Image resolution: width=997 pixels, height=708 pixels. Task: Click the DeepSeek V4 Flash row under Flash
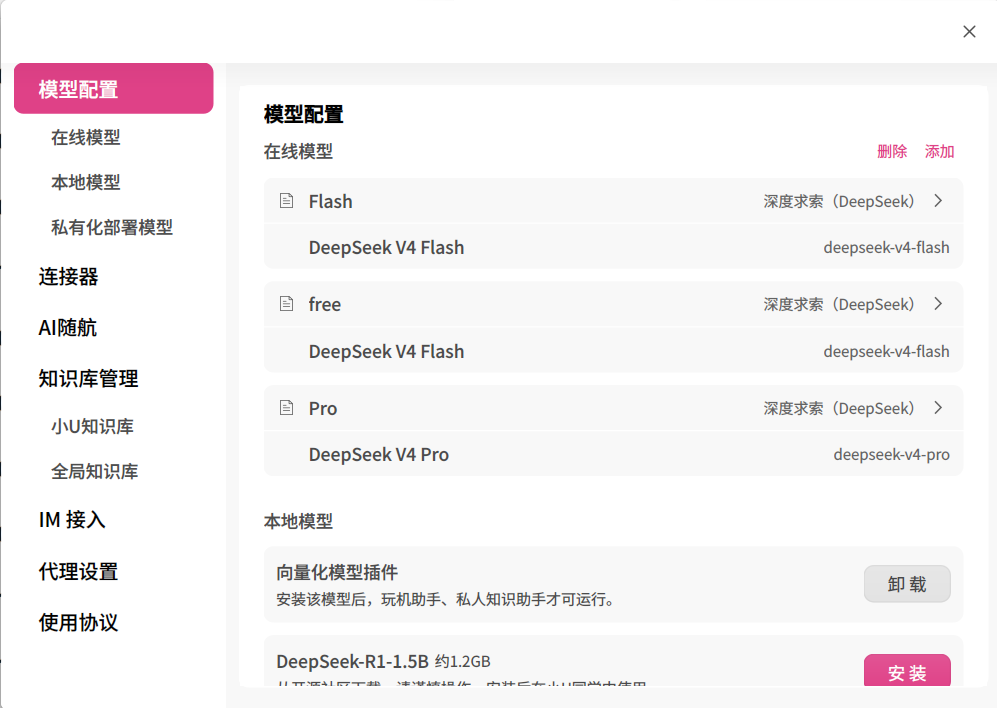(614, 247)
